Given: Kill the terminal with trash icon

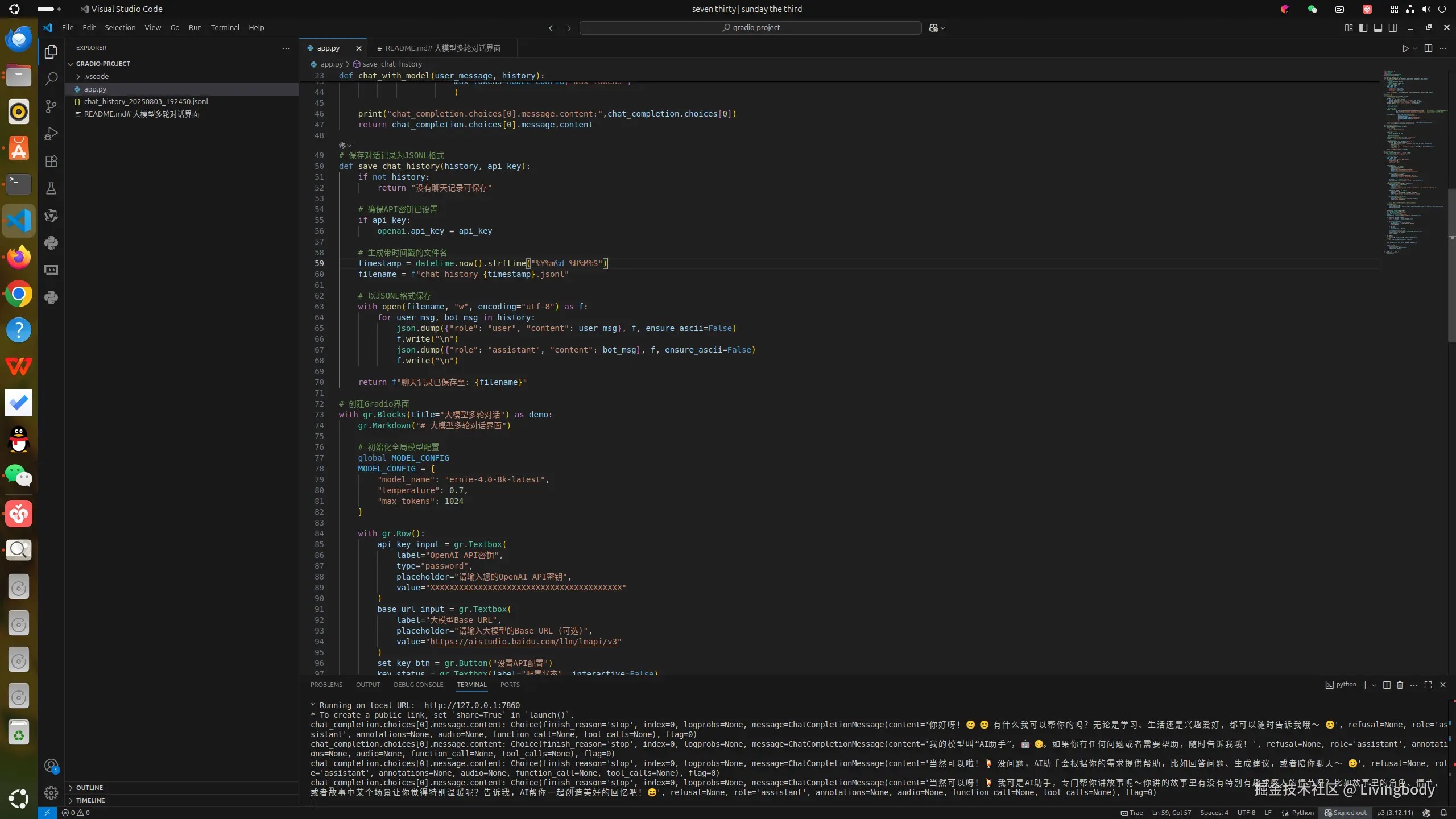Looking at the screenshot, I should point(1400,685).
